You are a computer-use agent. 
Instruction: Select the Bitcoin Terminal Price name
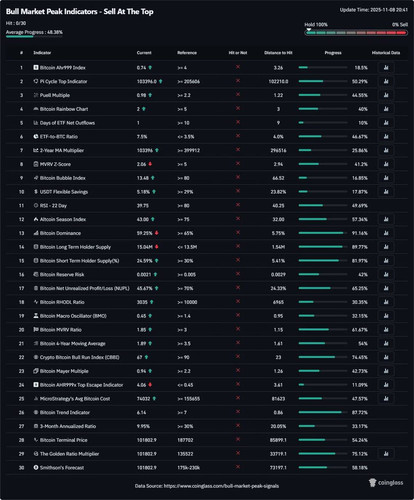coord(63,440)
